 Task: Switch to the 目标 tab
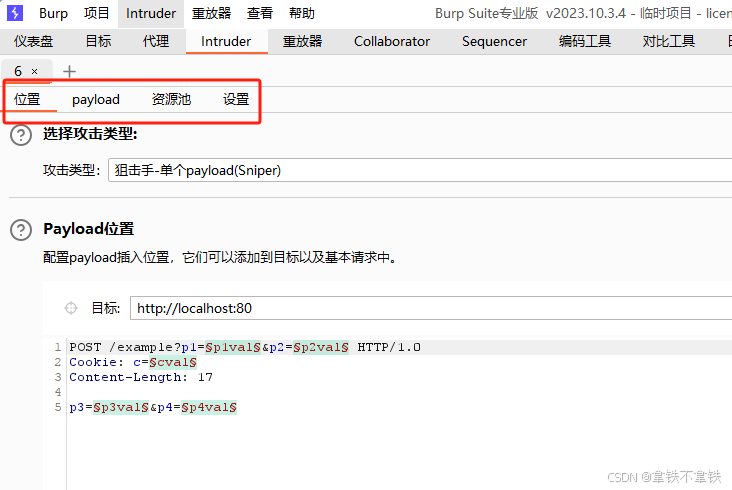[x=99, y=41]
